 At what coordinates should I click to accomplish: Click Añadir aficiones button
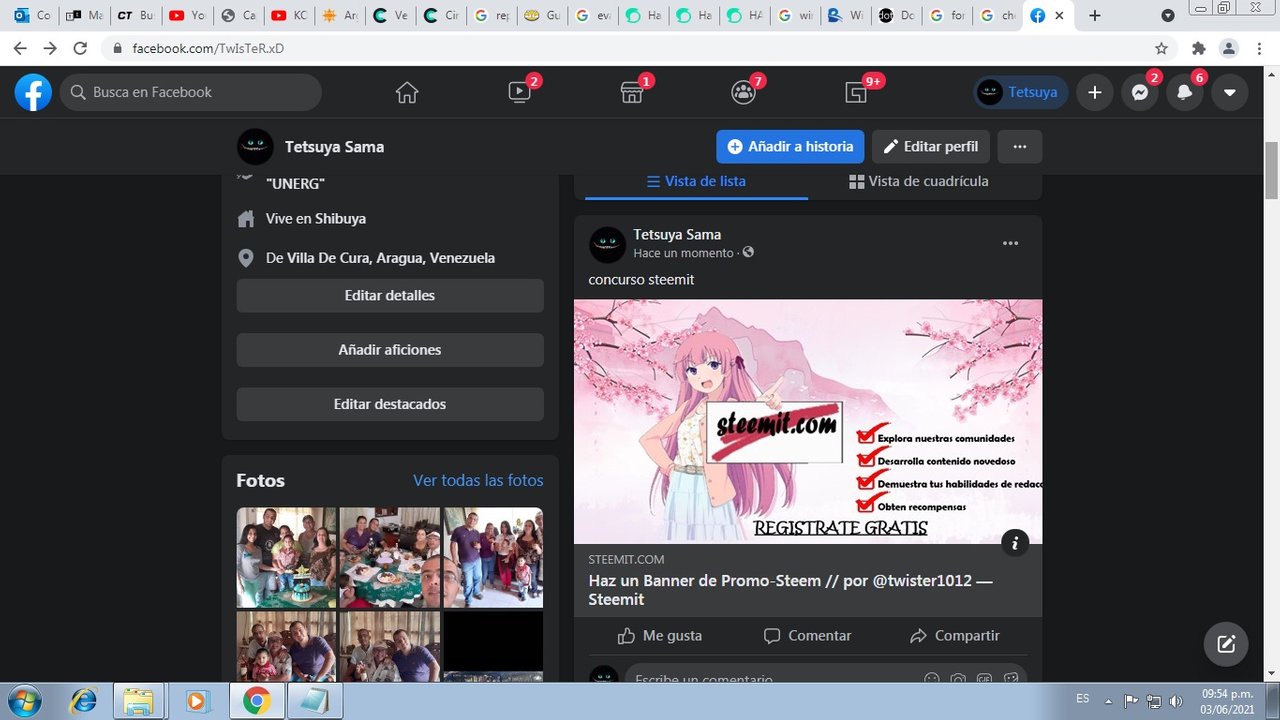click(390, 350)
